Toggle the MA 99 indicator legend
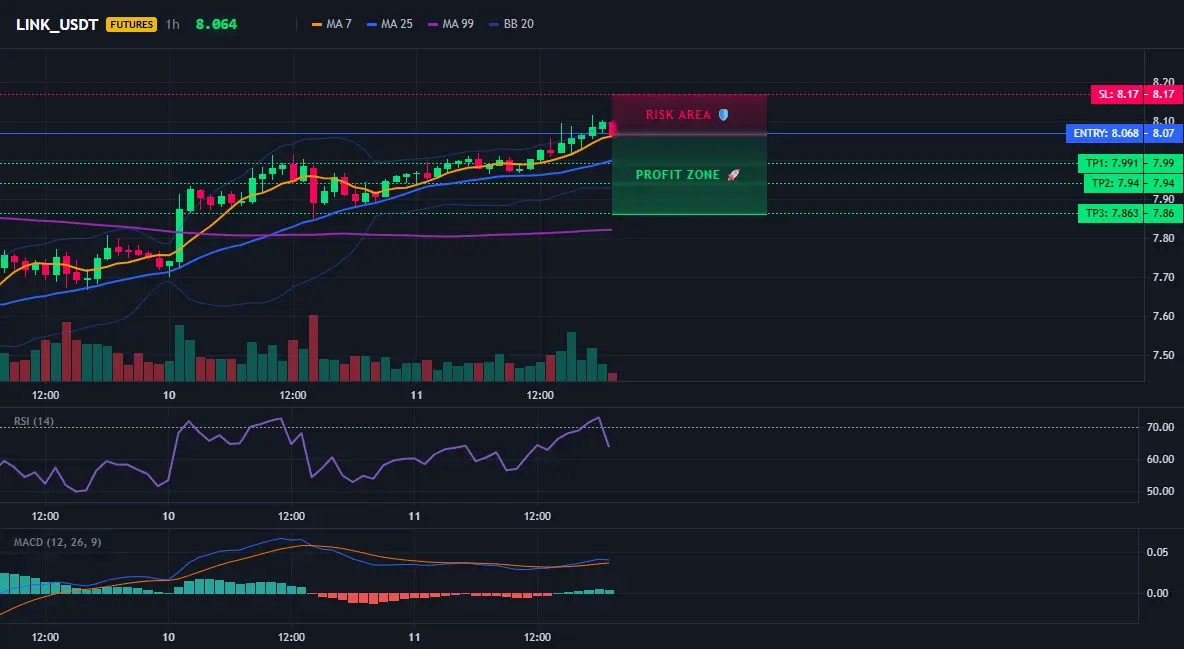Viewport: 1184px width, 649px height. tap(451, 24)
